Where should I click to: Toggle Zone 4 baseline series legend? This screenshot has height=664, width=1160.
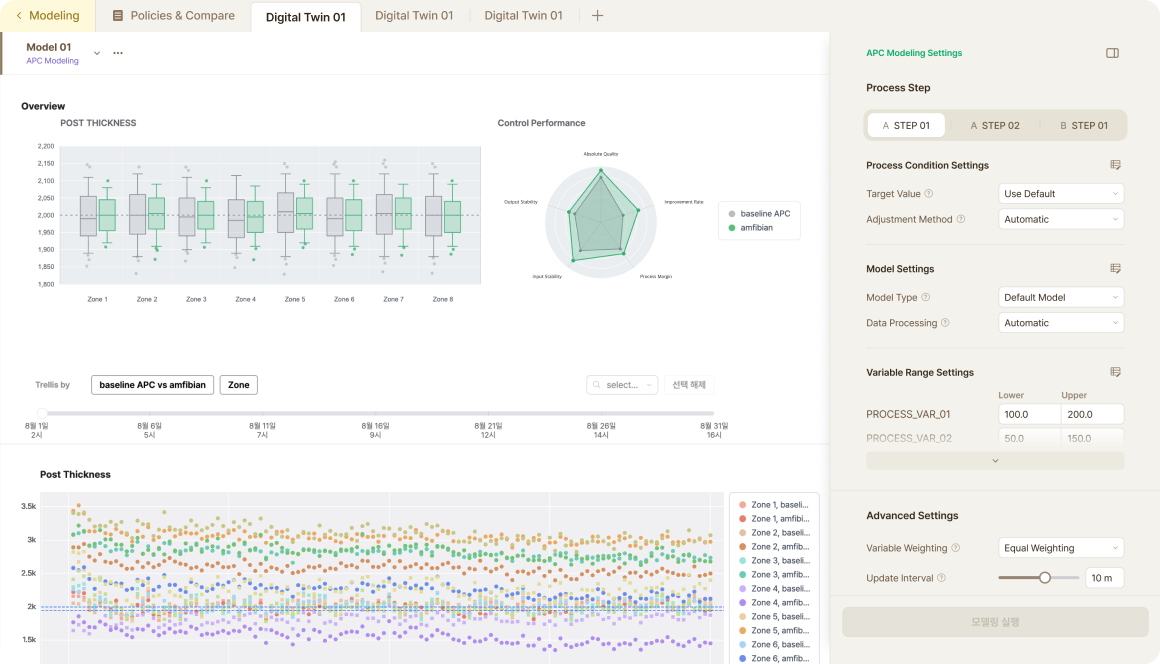774,589
